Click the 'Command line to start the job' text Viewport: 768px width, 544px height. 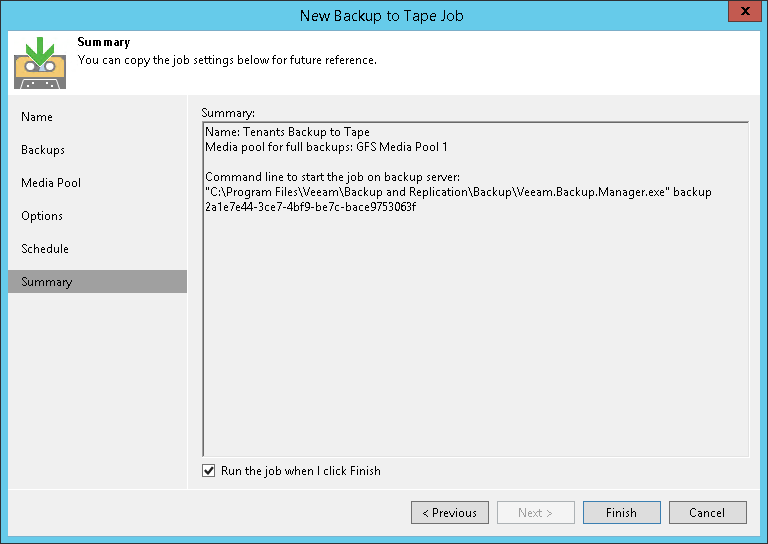pyautogui.click(x=331, y=177)
